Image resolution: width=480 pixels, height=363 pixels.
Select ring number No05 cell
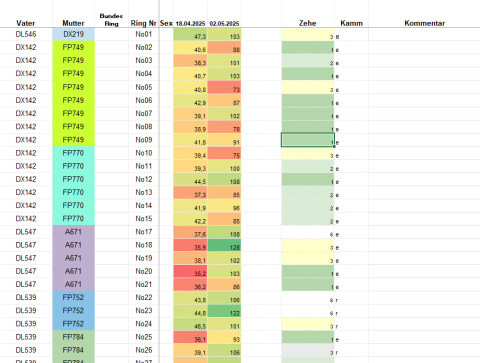coord(144,87)
